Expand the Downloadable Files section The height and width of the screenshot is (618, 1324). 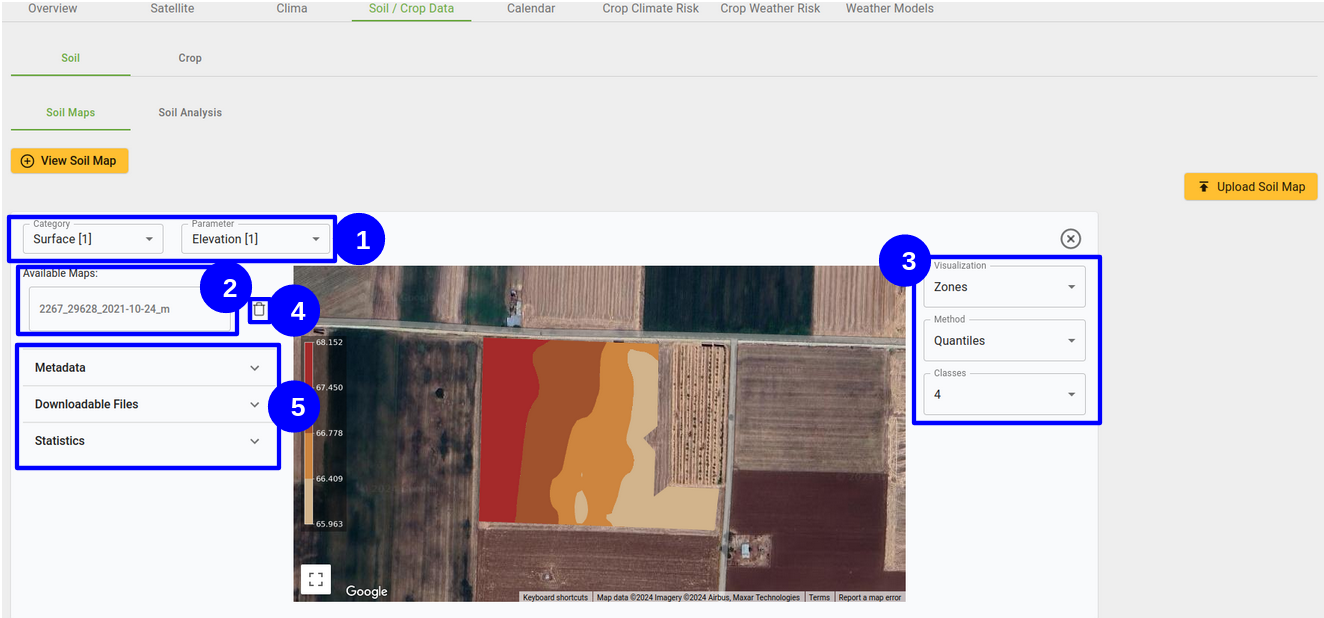pos(147,405)
